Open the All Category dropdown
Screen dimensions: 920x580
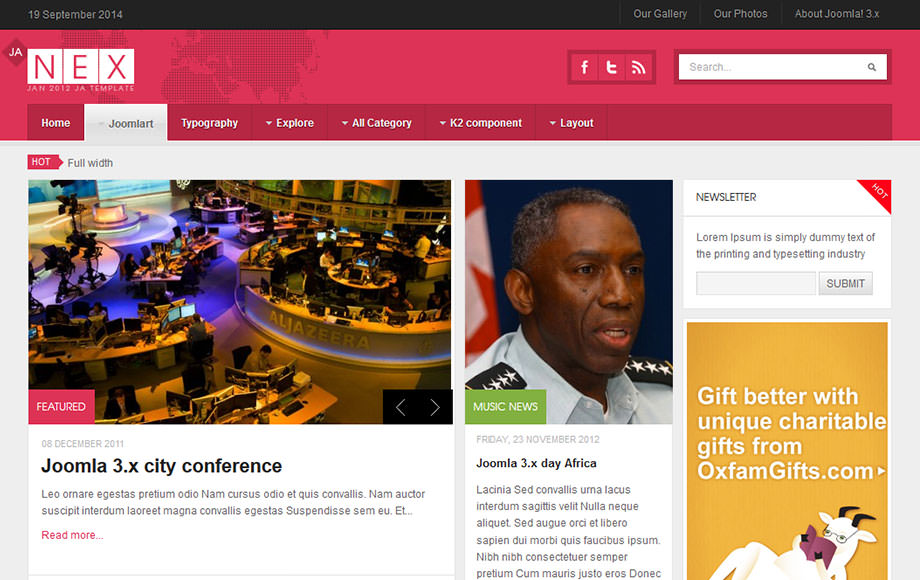375,123
